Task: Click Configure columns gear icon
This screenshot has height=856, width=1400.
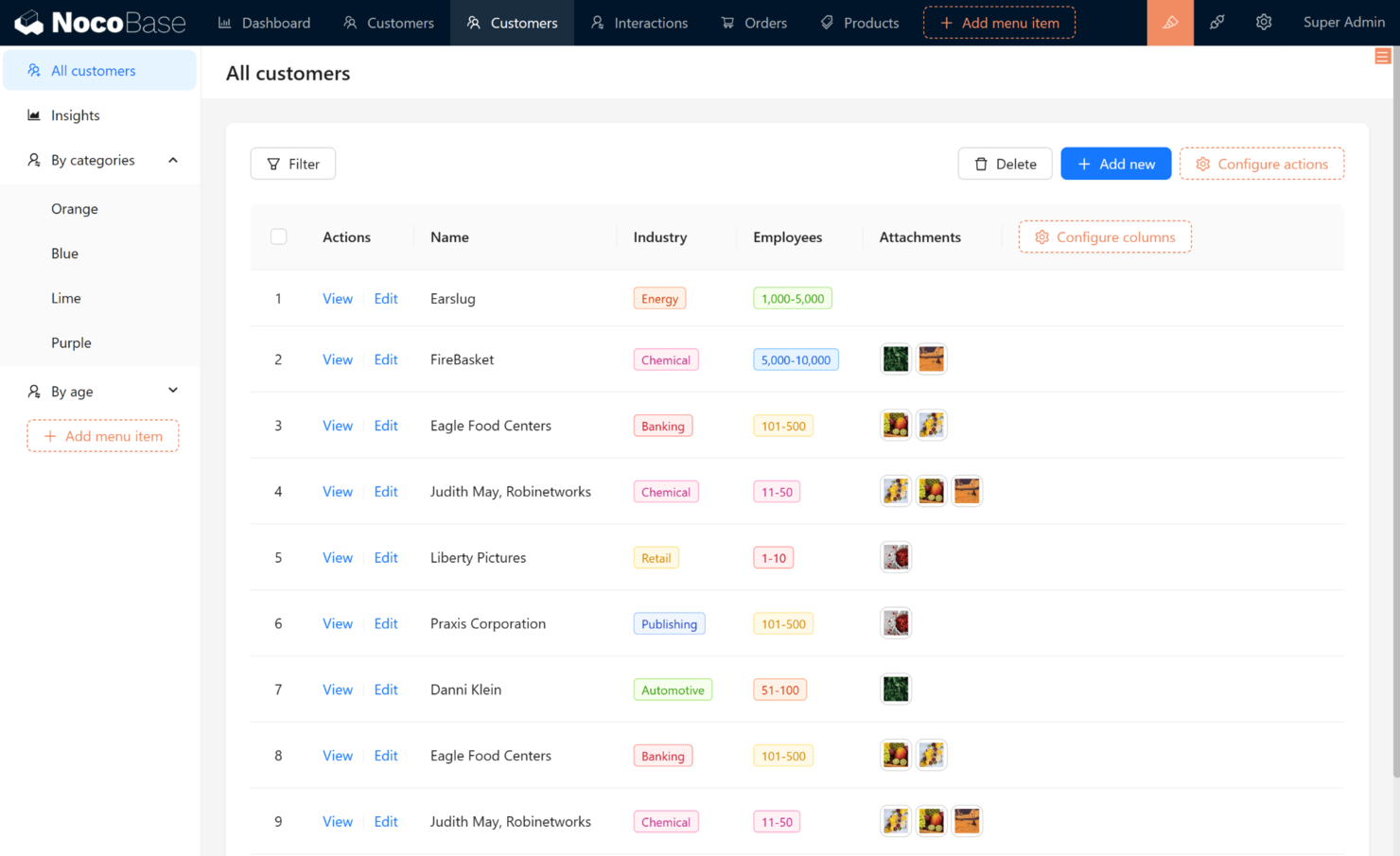Action: 1041,237
